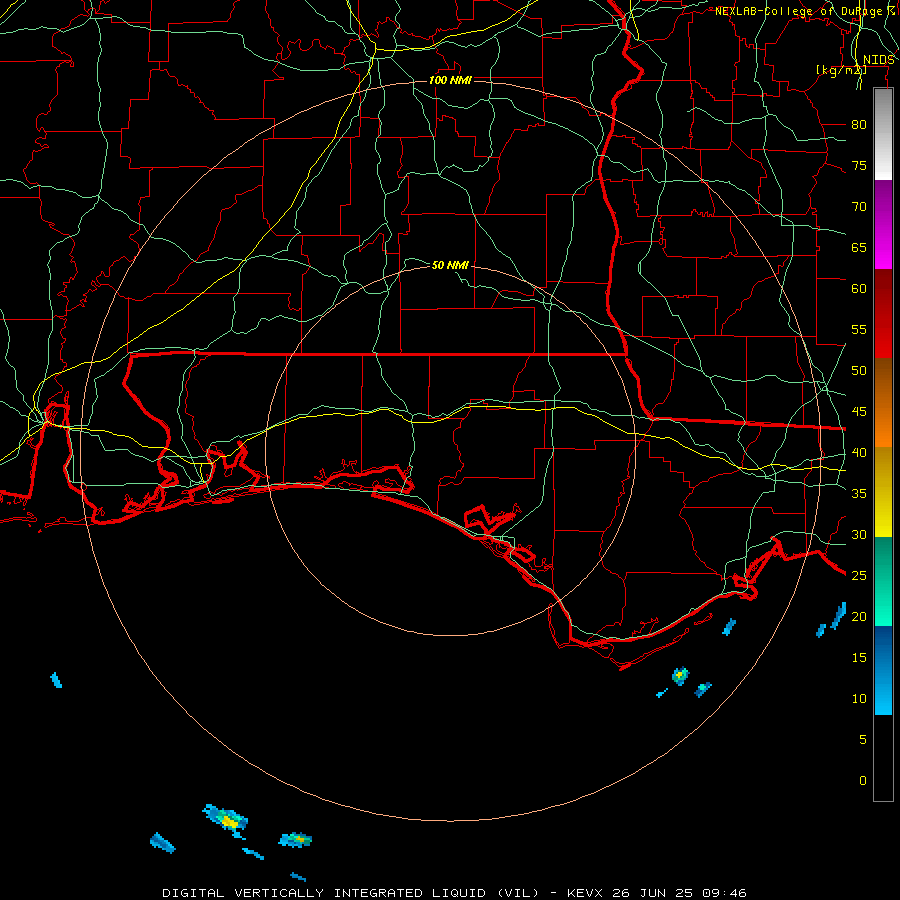The image size is (900, 900).
Task: Click the 5 value on the color scale
Action: tap(863, 740)
